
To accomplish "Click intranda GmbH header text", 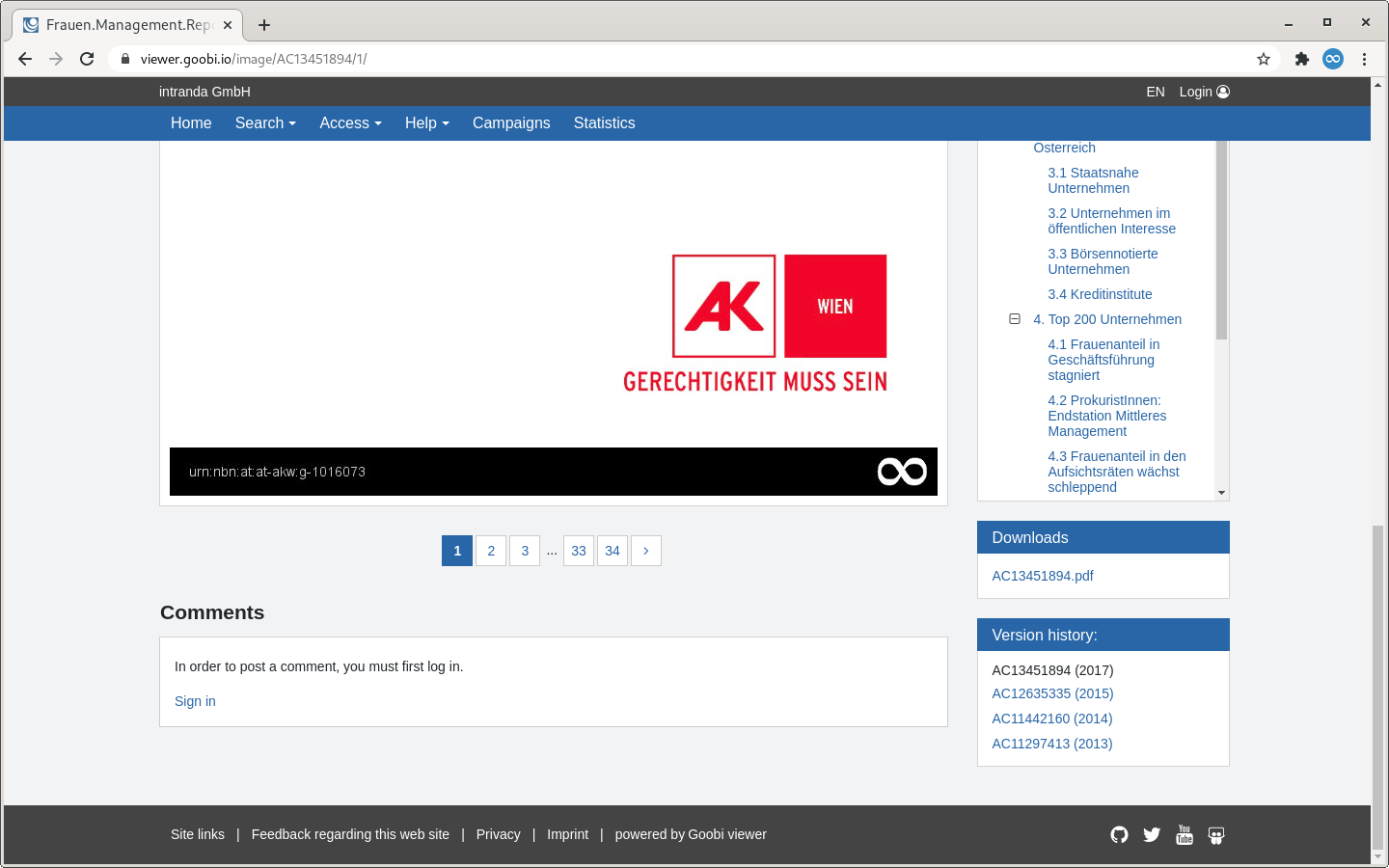I will (x=204, y=92).
